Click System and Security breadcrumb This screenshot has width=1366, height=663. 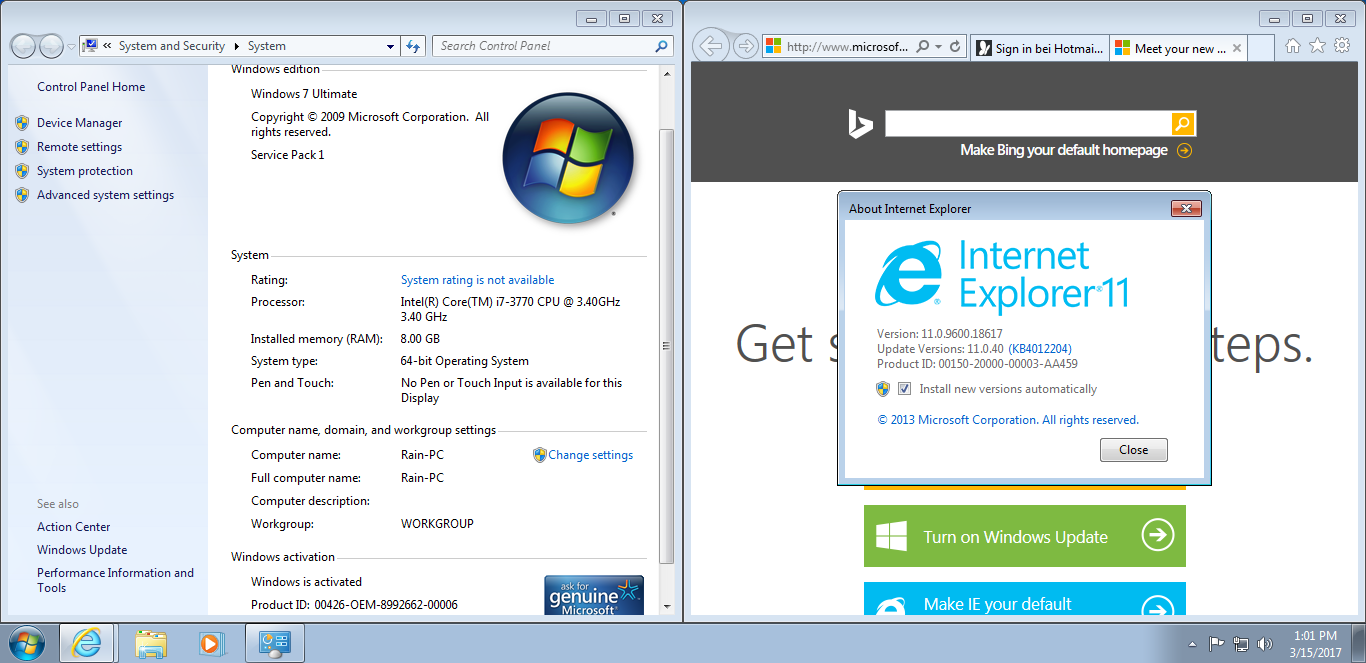coord(172,46)
